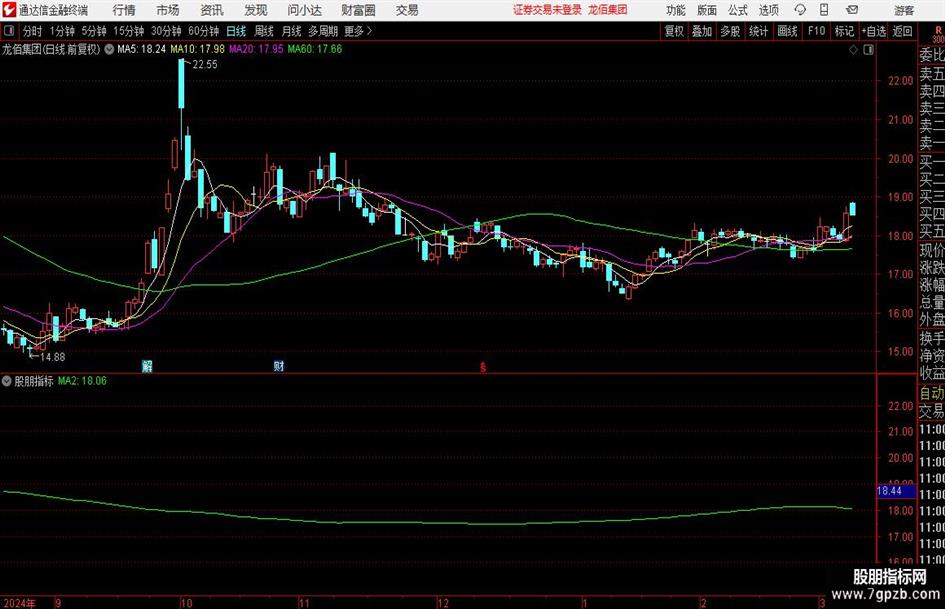The width and height of the screenshot is (945, 609).
Task: Open the 选项 menu
Action: tap(769, 10)
